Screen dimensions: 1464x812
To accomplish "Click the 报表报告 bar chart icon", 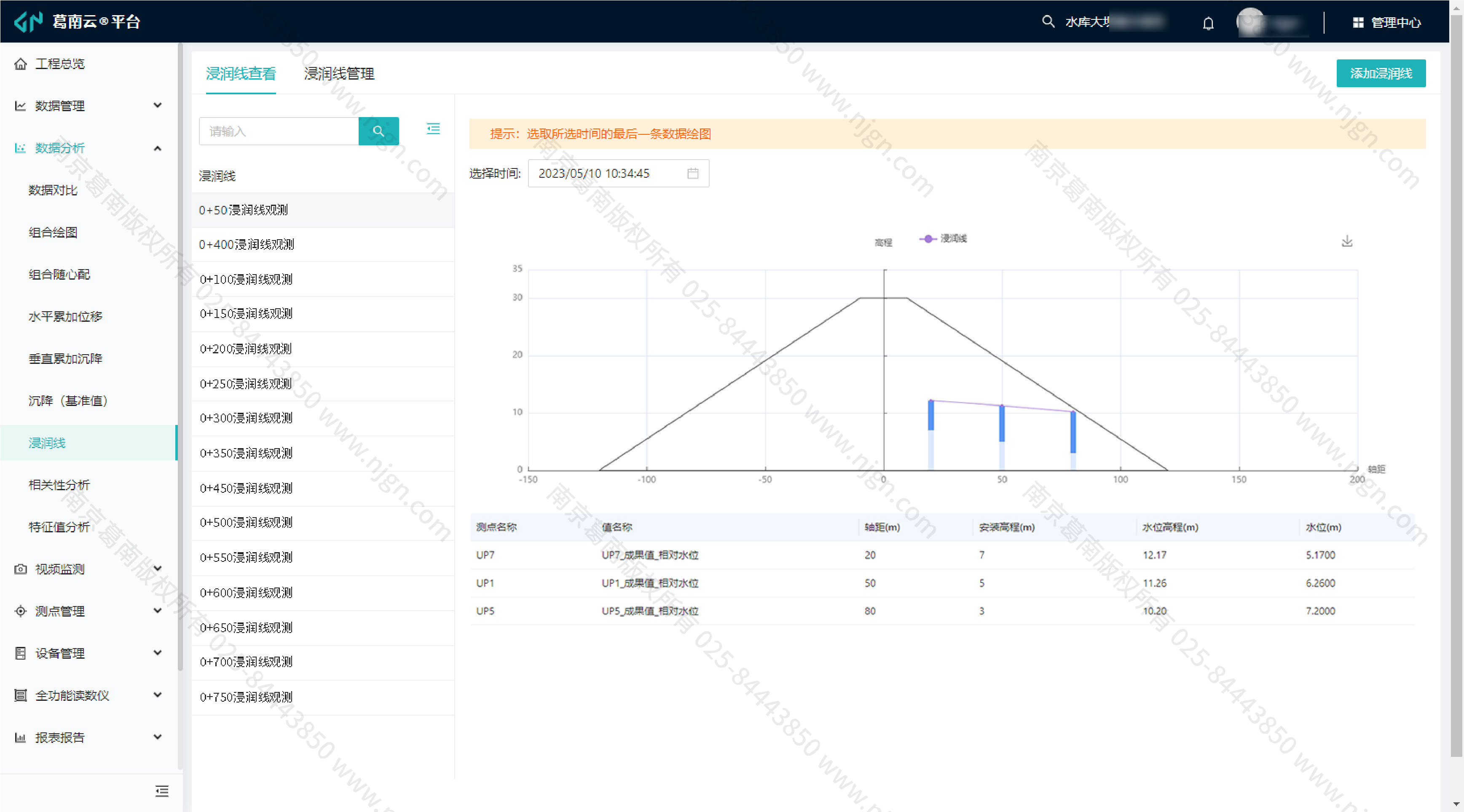I will pos(21,737).
